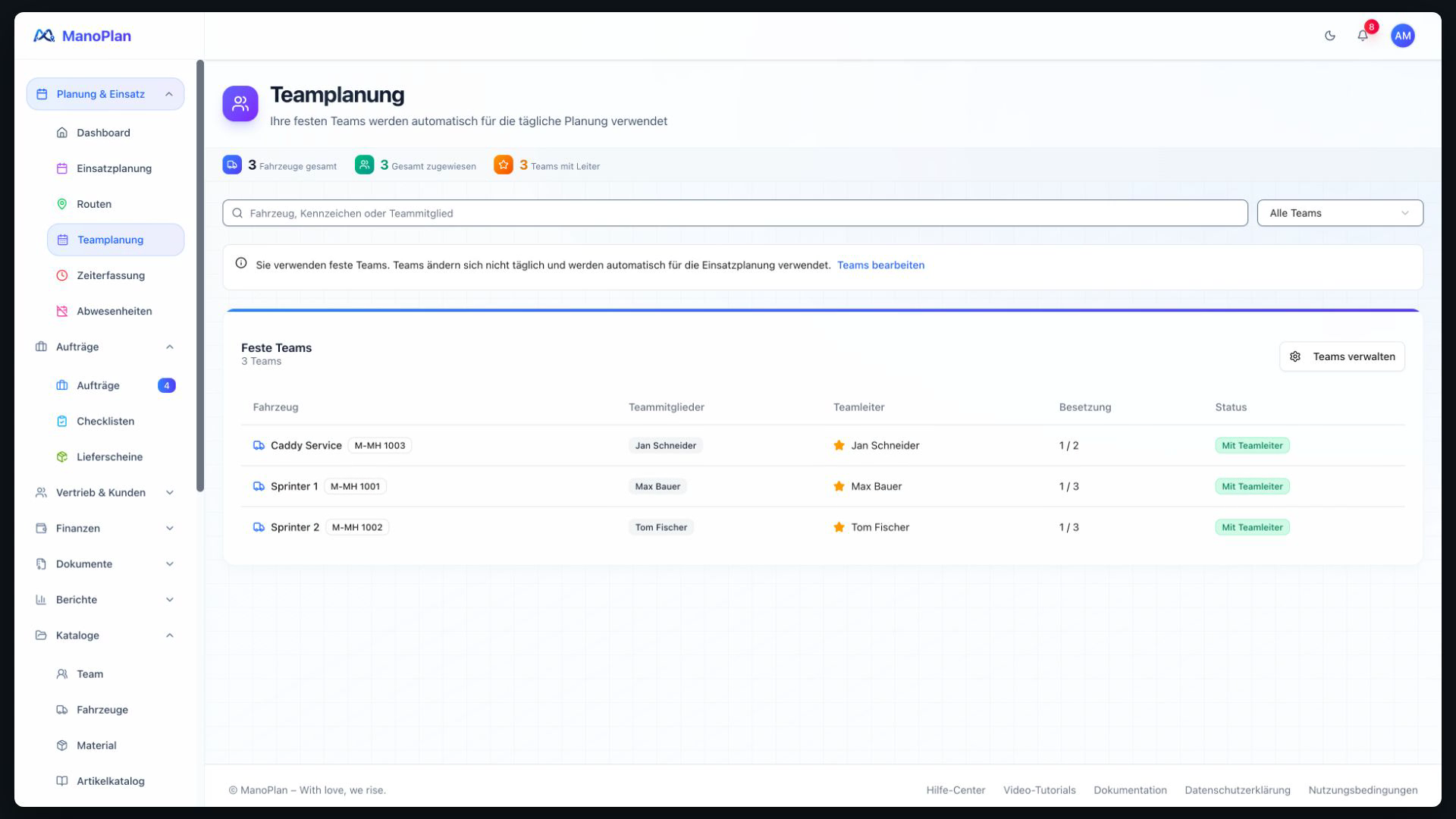Click the Einsatzplanung calendar icon
1456x819 pixels.
pyautogui.click(x=62, y=168)
